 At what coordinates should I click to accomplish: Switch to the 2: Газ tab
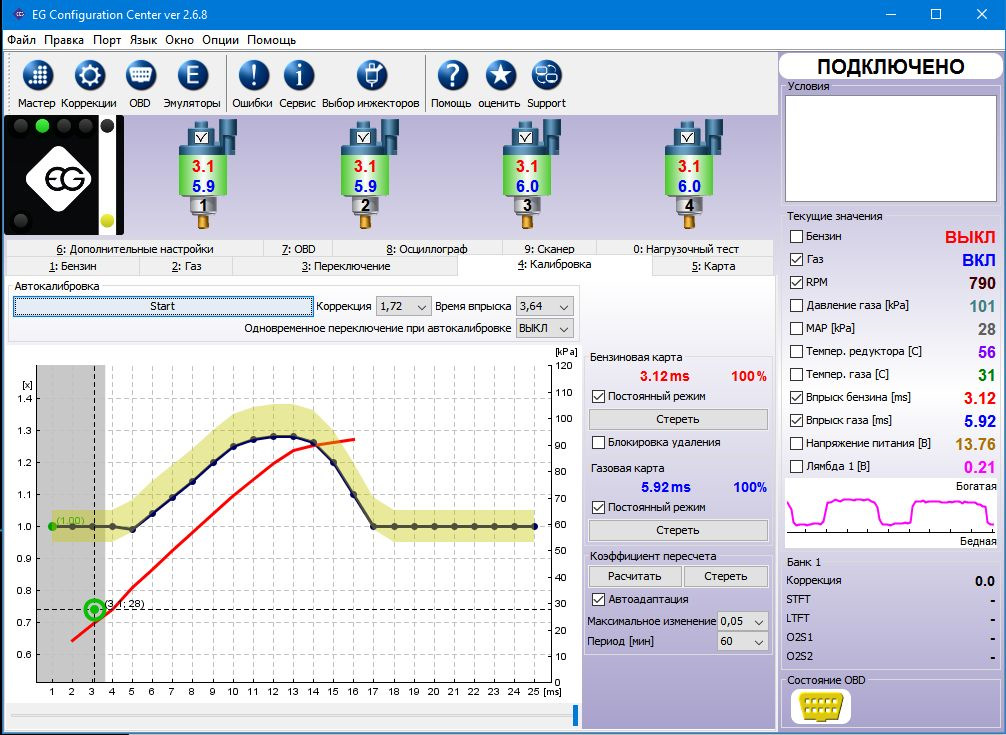pos(186,266)
